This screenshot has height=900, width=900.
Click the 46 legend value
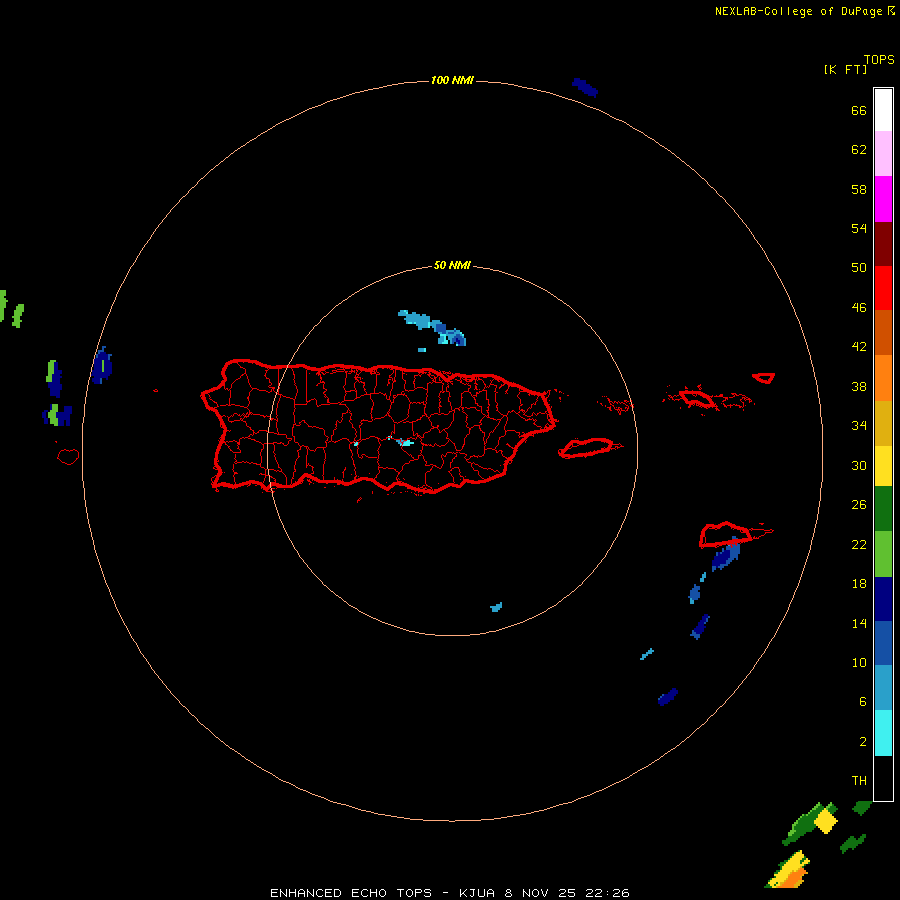point(859,307)
